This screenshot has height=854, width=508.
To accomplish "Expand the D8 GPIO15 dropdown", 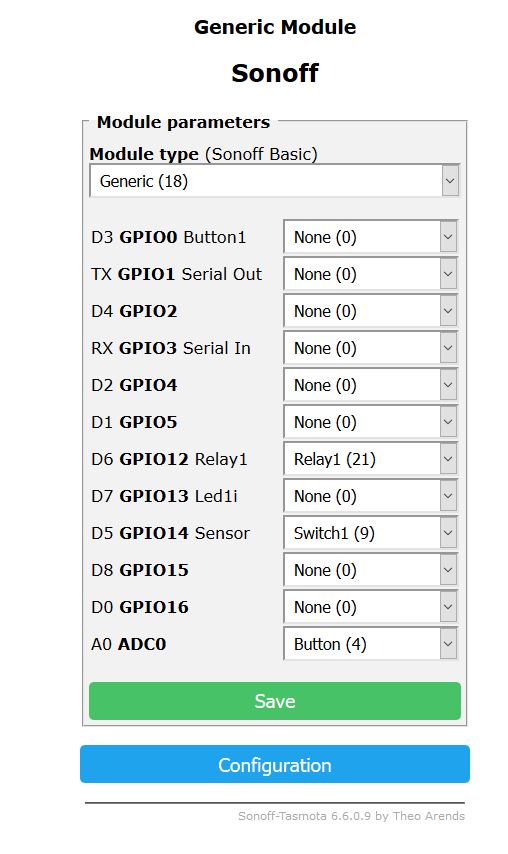I will coord(370,570).
